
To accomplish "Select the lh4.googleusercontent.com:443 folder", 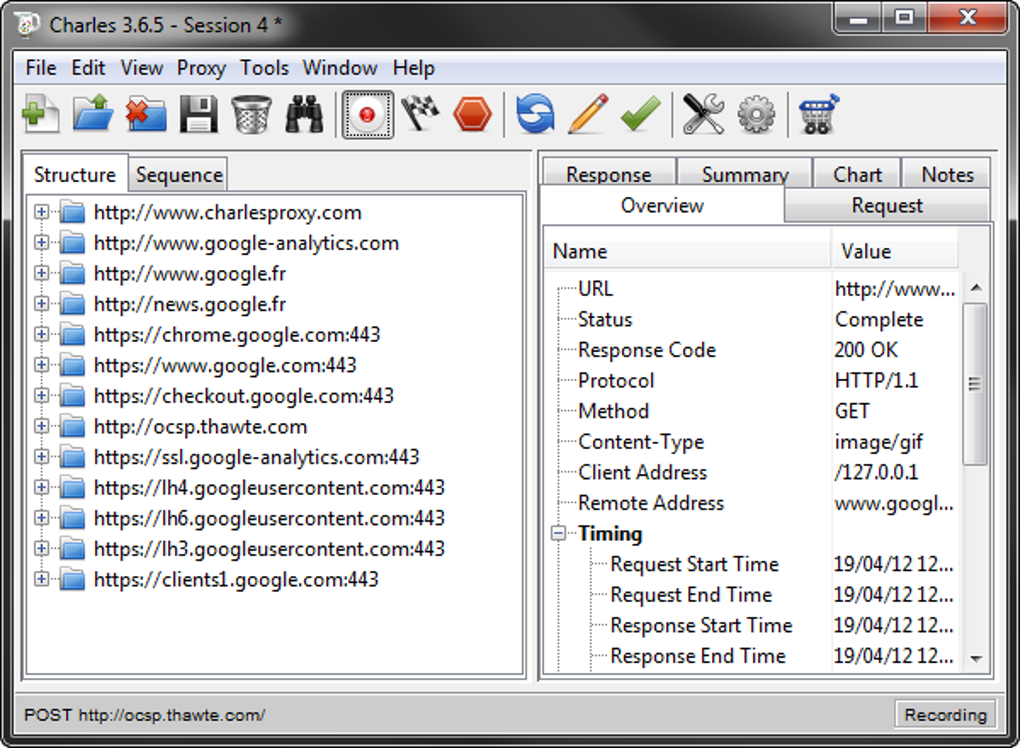I will (x=252, y=487).
